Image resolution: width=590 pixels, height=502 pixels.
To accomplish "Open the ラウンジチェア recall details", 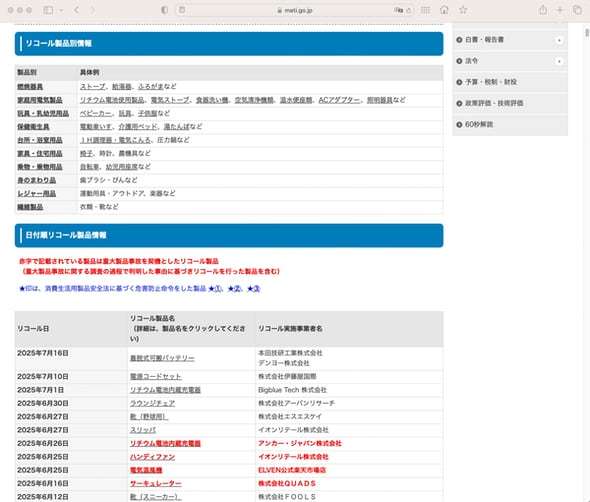I will click(x=152, y=403).
